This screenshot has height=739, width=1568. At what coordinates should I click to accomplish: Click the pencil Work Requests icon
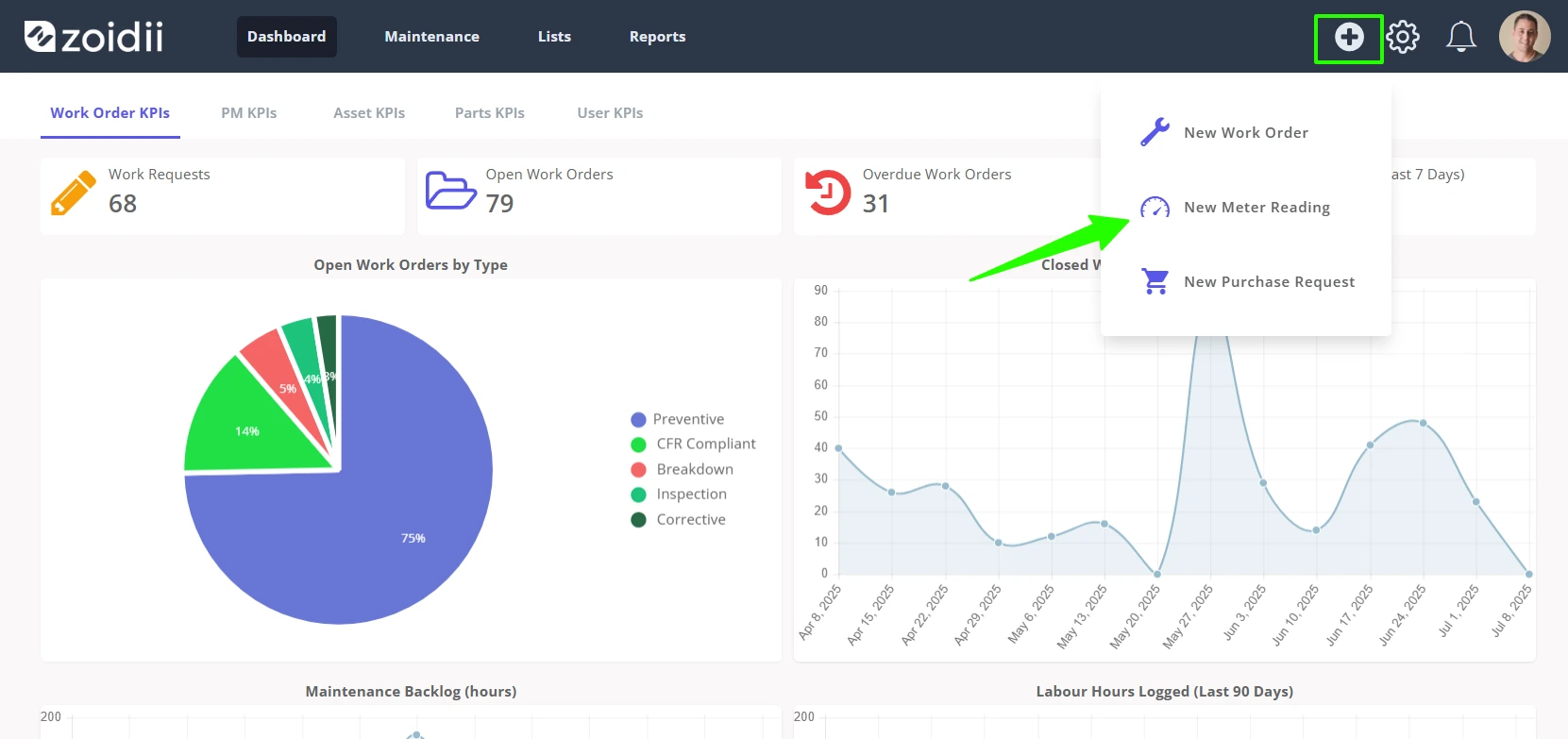click(x=74, y=193)
